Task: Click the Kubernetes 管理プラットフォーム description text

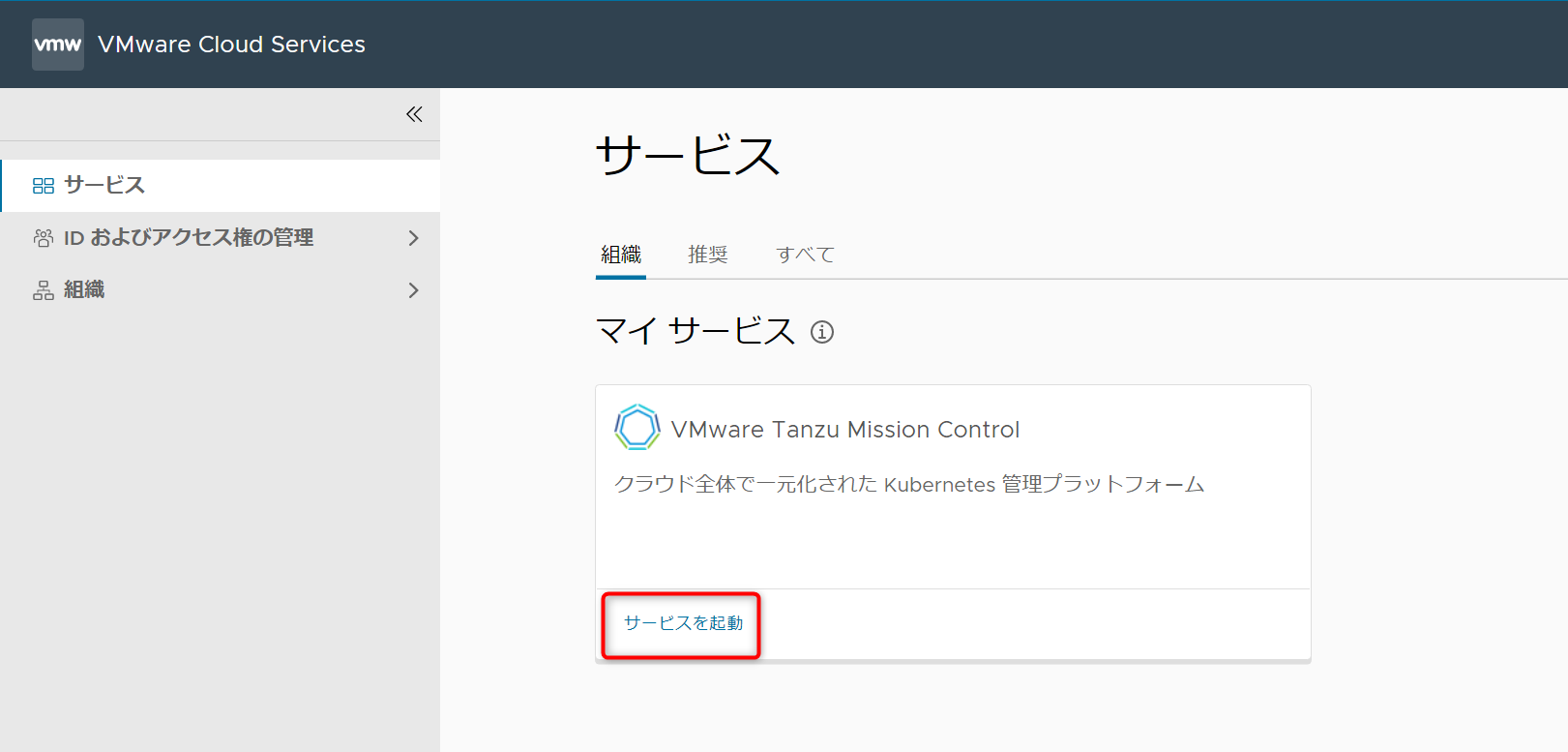Action: coord(908,484)
